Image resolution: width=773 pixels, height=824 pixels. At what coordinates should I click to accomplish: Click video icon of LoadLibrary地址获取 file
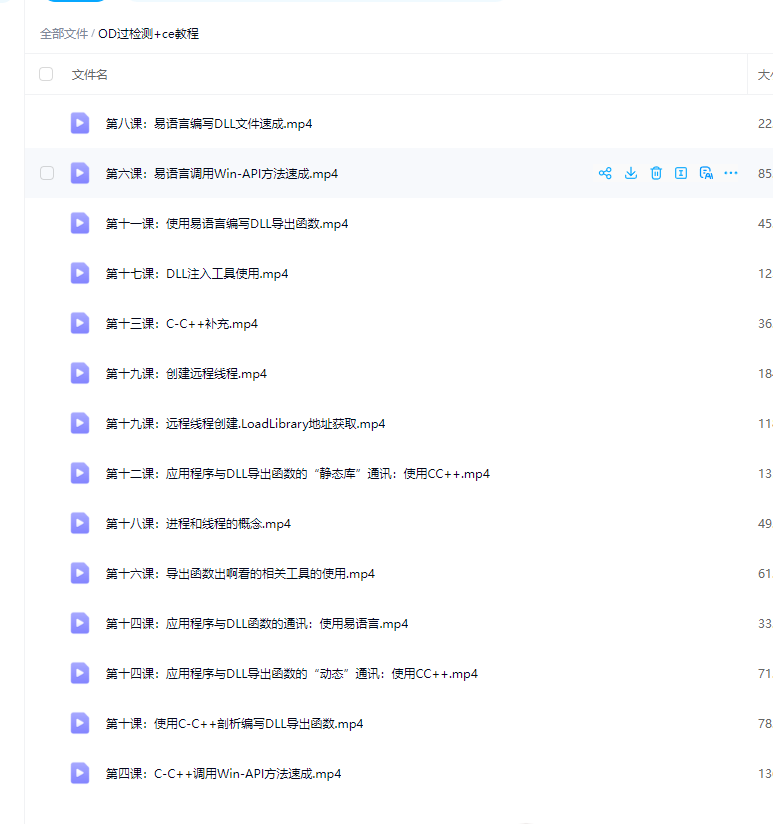(80, 423)
